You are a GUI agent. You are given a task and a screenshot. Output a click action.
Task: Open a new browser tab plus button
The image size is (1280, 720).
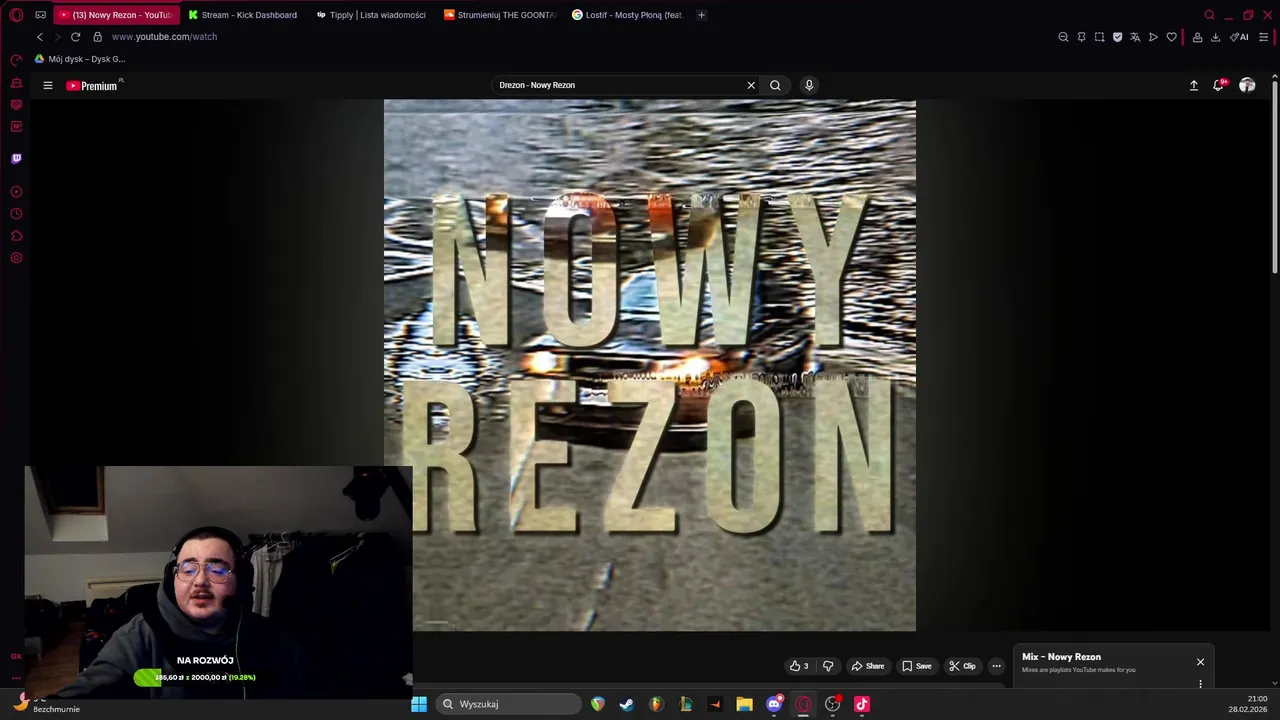coord(701,15)
